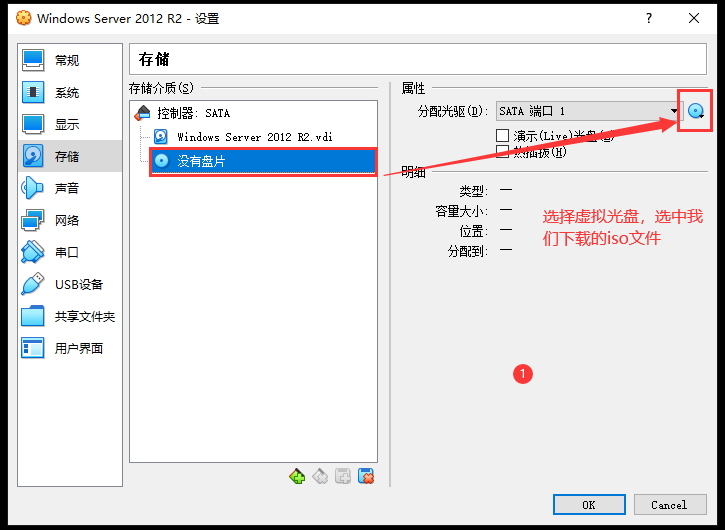Viewport: 725px width, 530px height.
Task: Click the 存储 disk icon
Action: 33,156
